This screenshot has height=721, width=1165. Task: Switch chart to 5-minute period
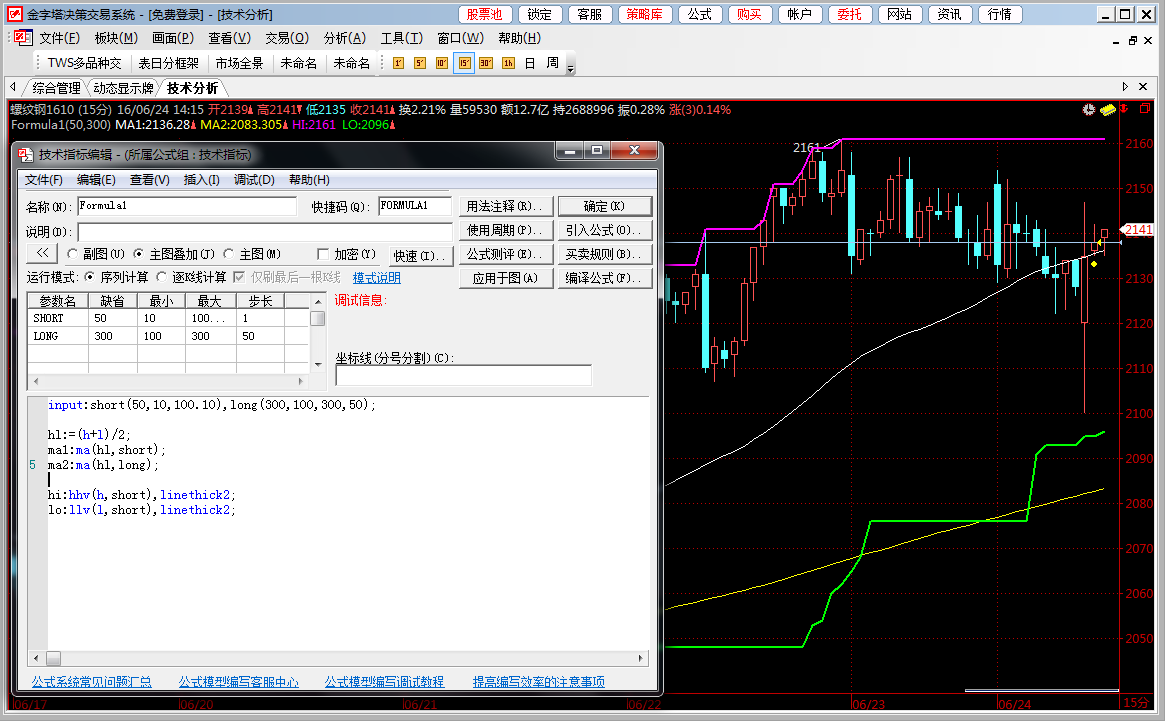[420, 63]
